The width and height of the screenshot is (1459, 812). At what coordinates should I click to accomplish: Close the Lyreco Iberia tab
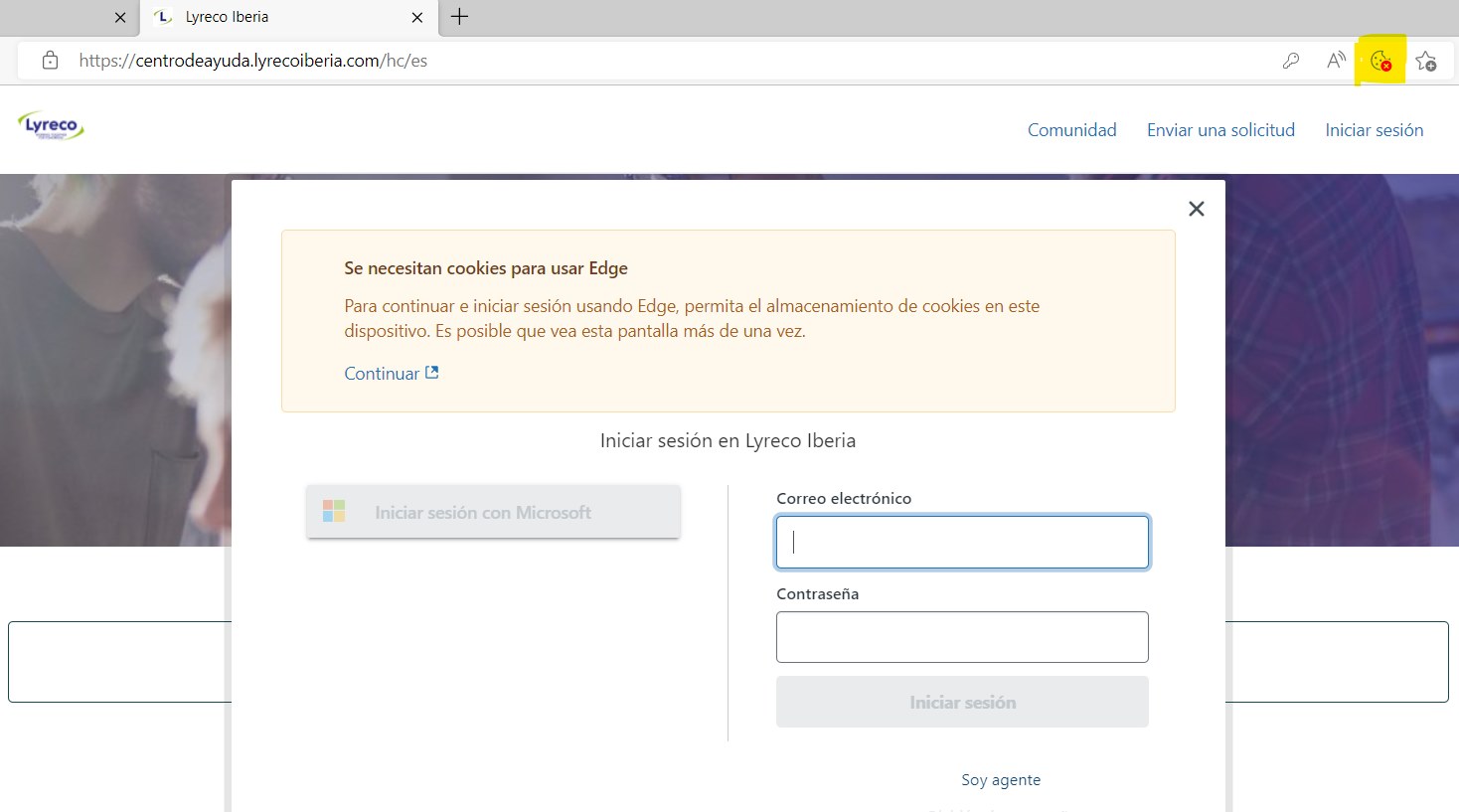(x=417, y=17)
